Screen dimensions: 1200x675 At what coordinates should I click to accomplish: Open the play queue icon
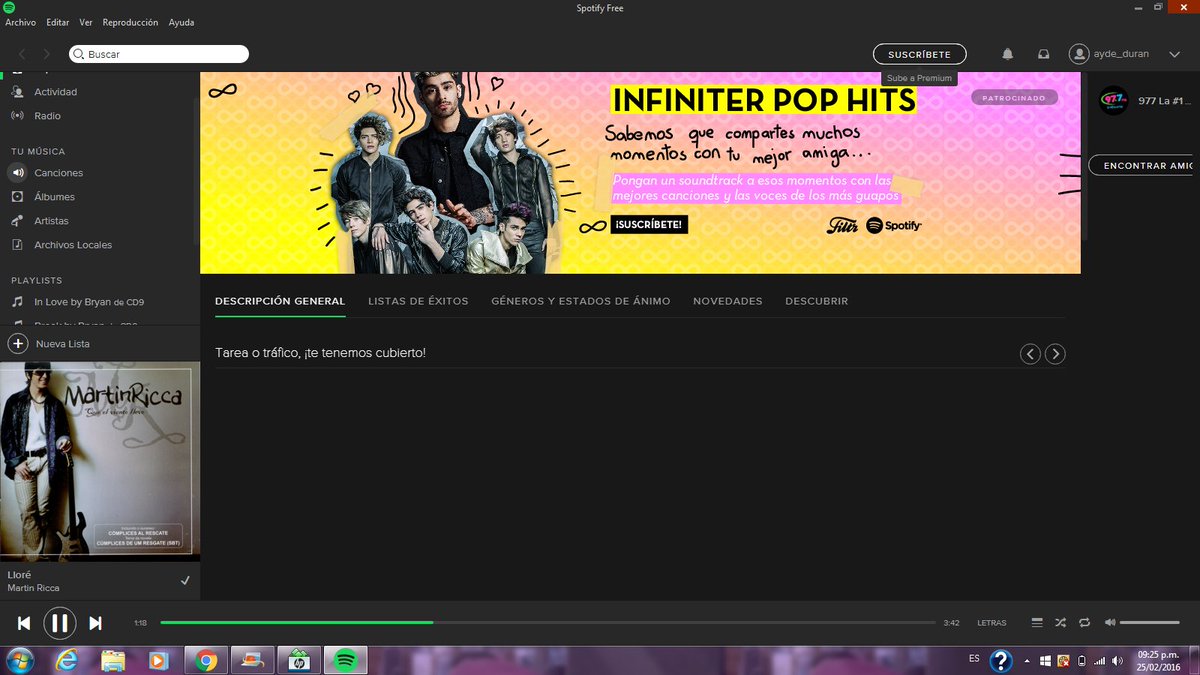[1037, 622]
